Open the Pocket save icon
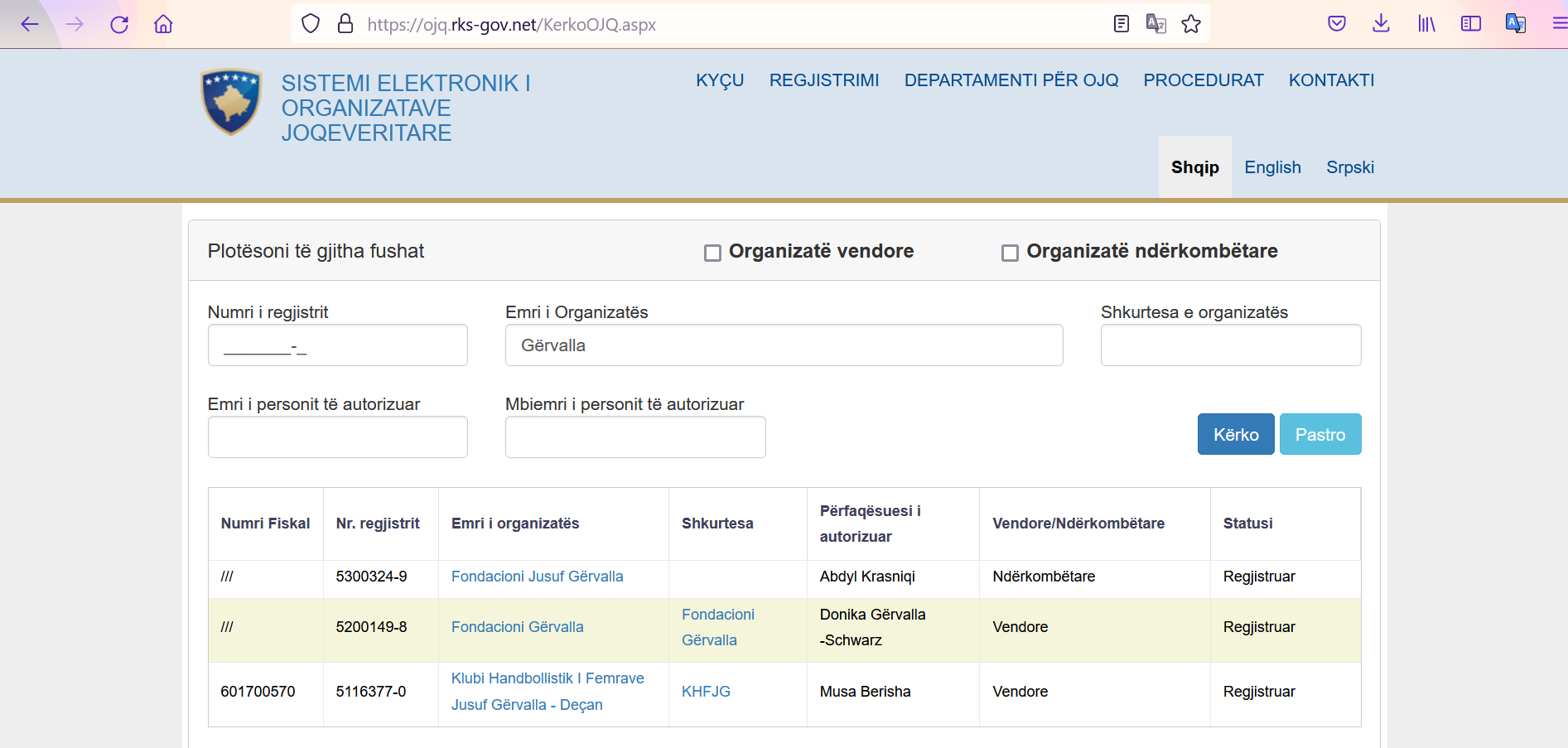 pos(1337,24)
